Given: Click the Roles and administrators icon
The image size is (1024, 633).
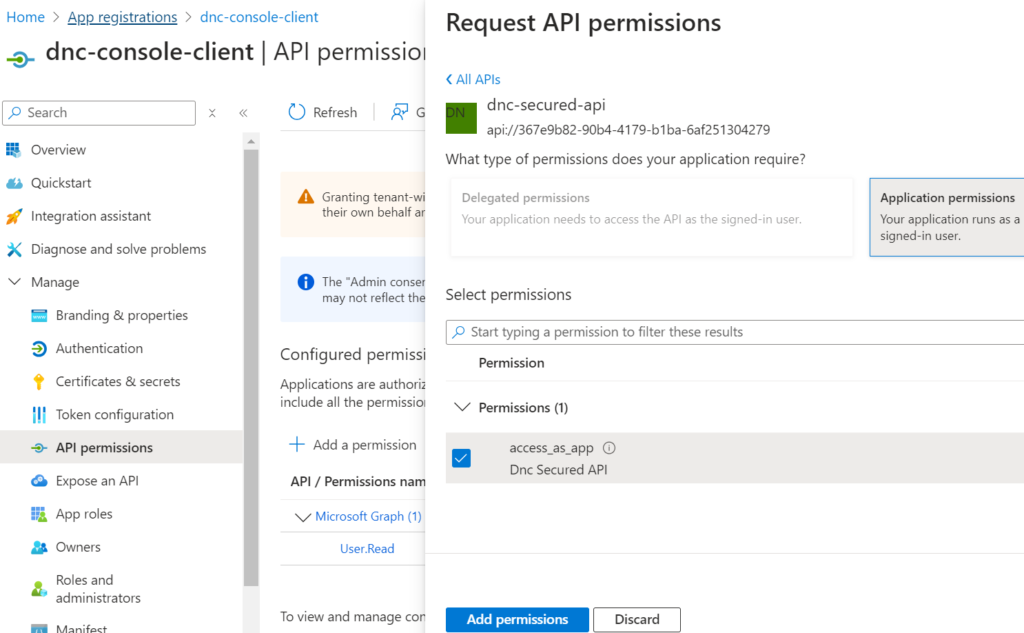Looking at the screenshot, I should click(39, 589).
